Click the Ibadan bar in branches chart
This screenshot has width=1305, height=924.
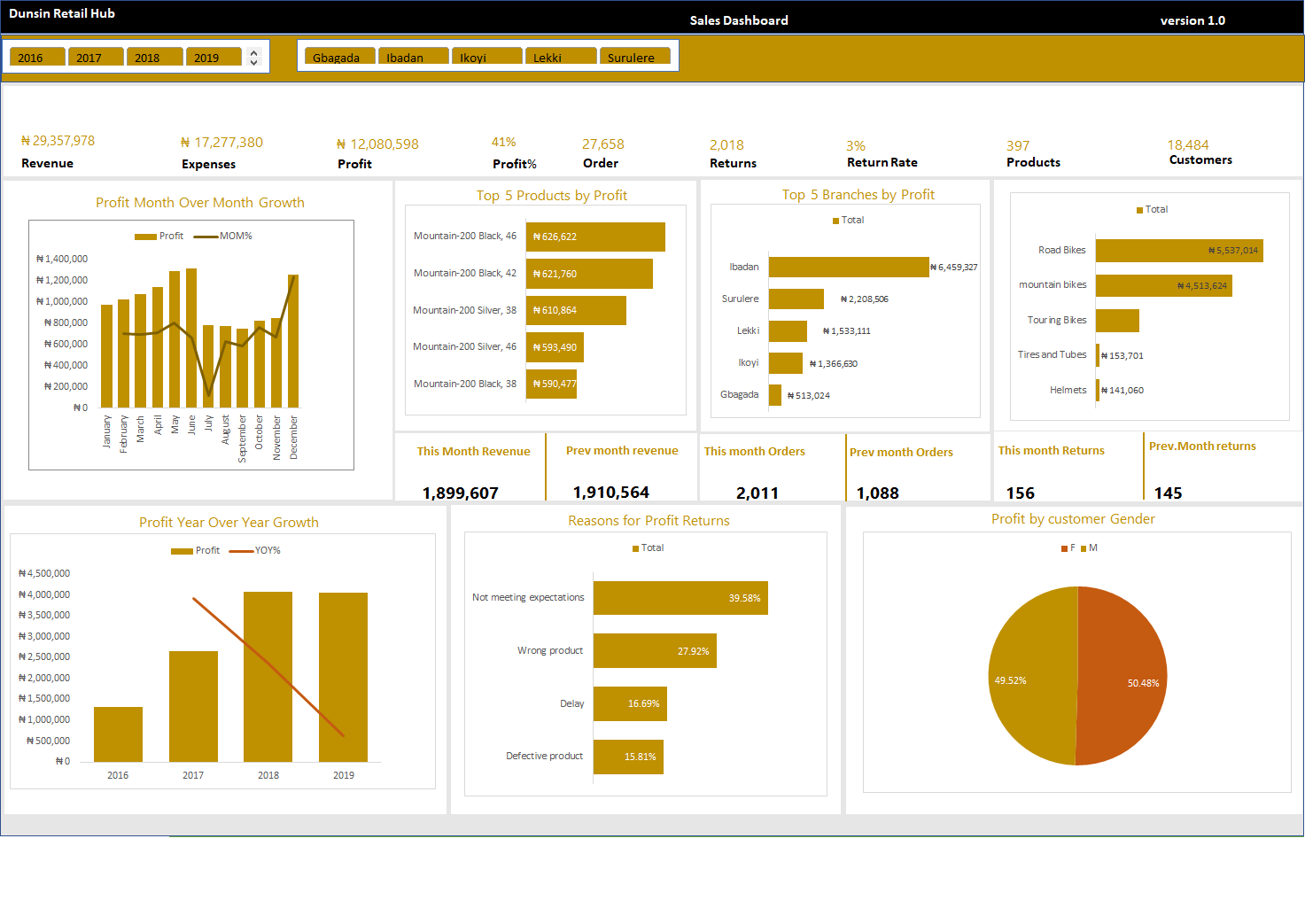pos(848,267)
